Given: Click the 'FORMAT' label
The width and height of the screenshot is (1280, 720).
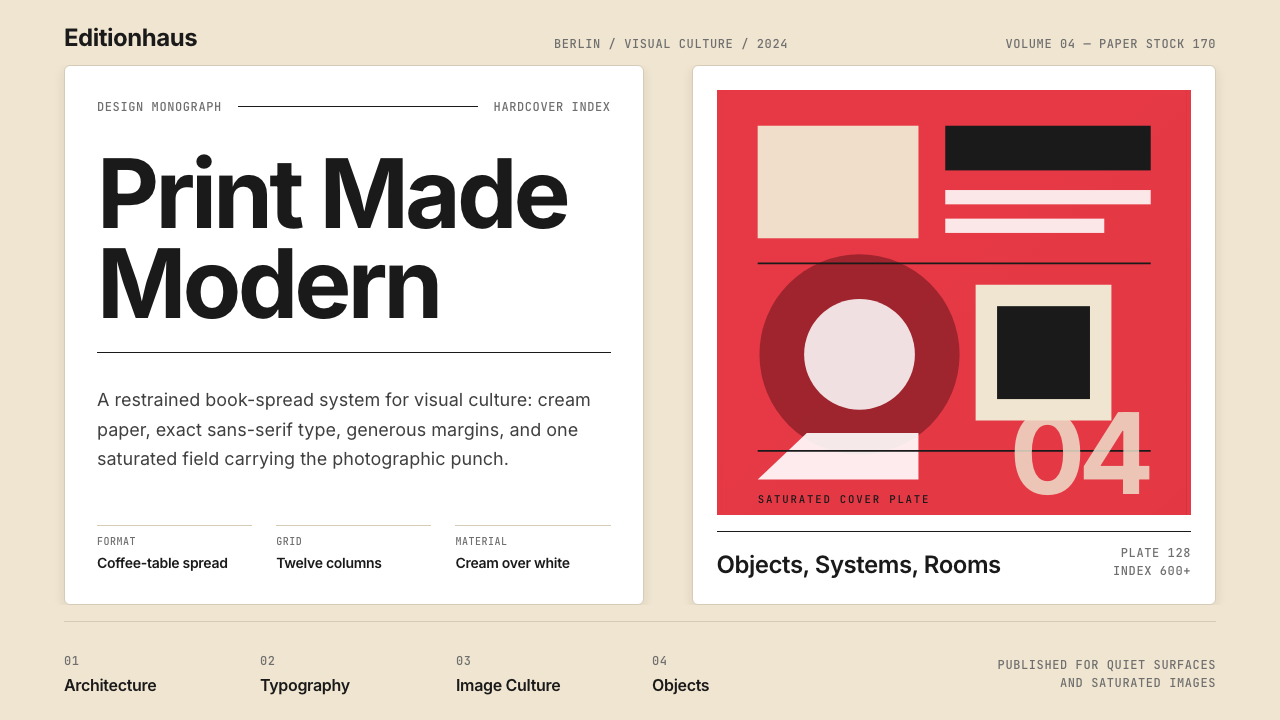Looking at the screenshot, I should pyautogui.click(x=116, y=542).
